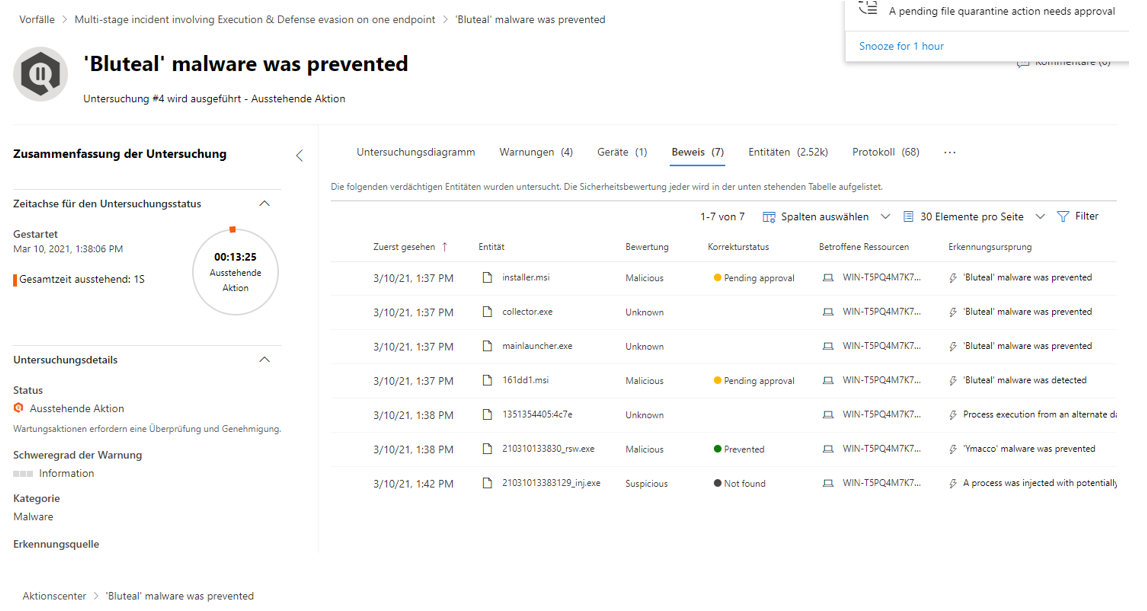Open the Multi-stage incident breadcrumb link
This screenshot has width=1147, height=611.
[x=255, y=20]
